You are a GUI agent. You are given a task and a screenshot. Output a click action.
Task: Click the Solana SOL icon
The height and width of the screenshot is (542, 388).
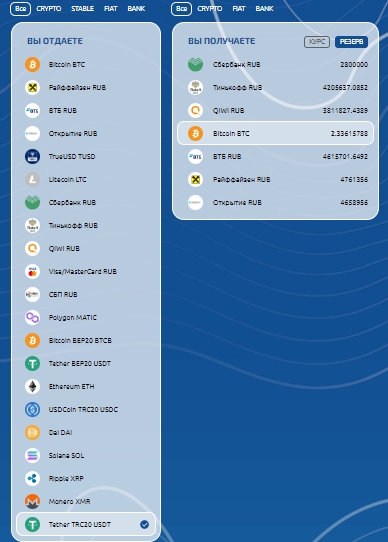click(33, 455)
